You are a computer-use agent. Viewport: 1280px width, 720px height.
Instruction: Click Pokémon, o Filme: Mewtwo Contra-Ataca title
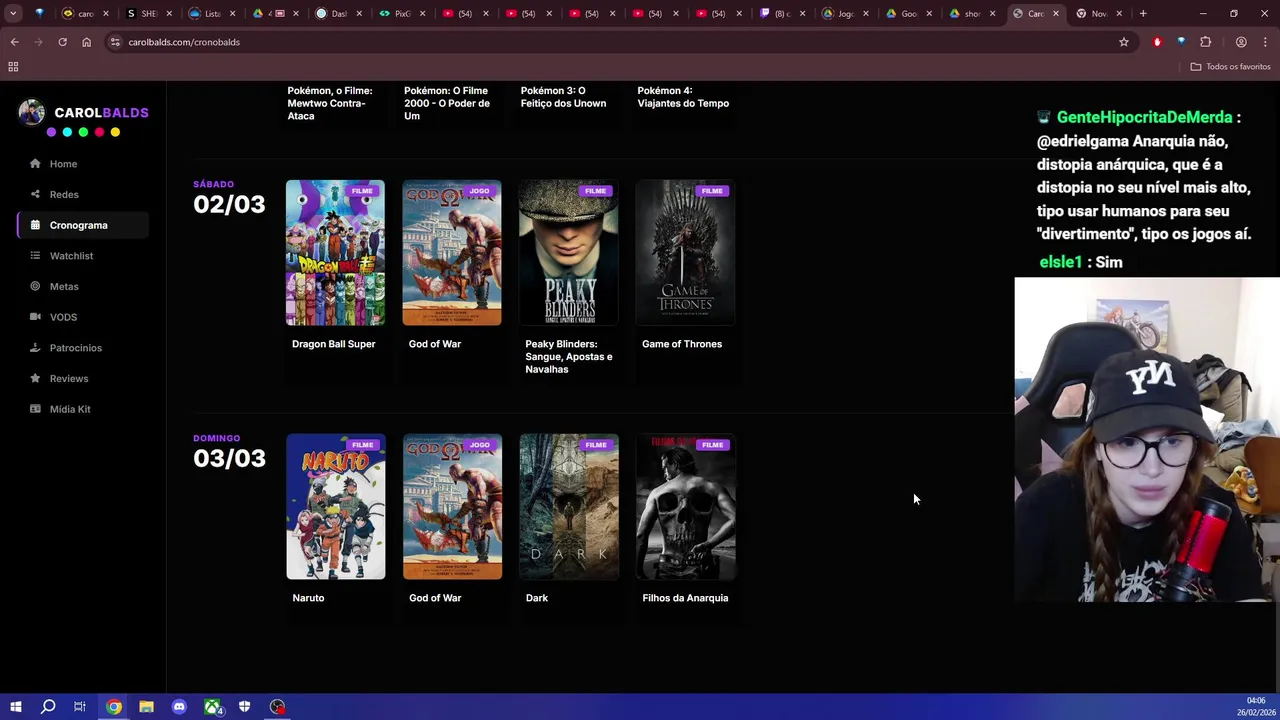[x=330, y=103]
